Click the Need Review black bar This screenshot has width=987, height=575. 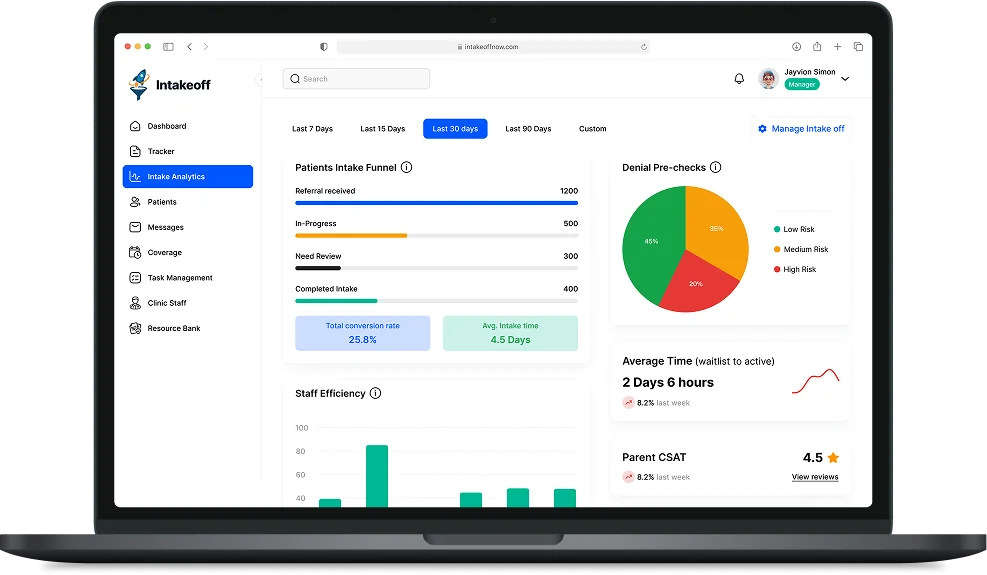318,268
